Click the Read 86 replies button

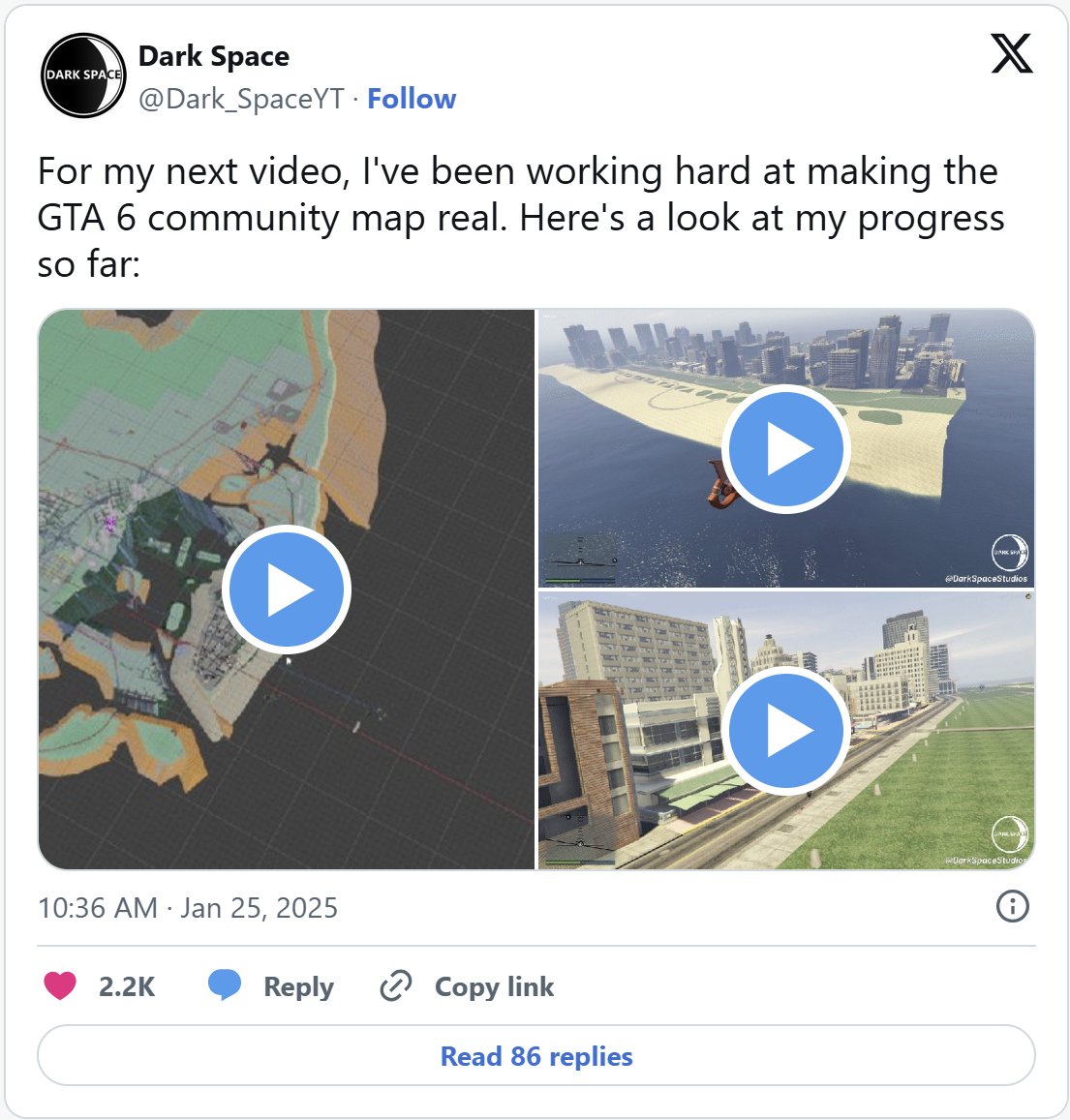click(535, 1056)
